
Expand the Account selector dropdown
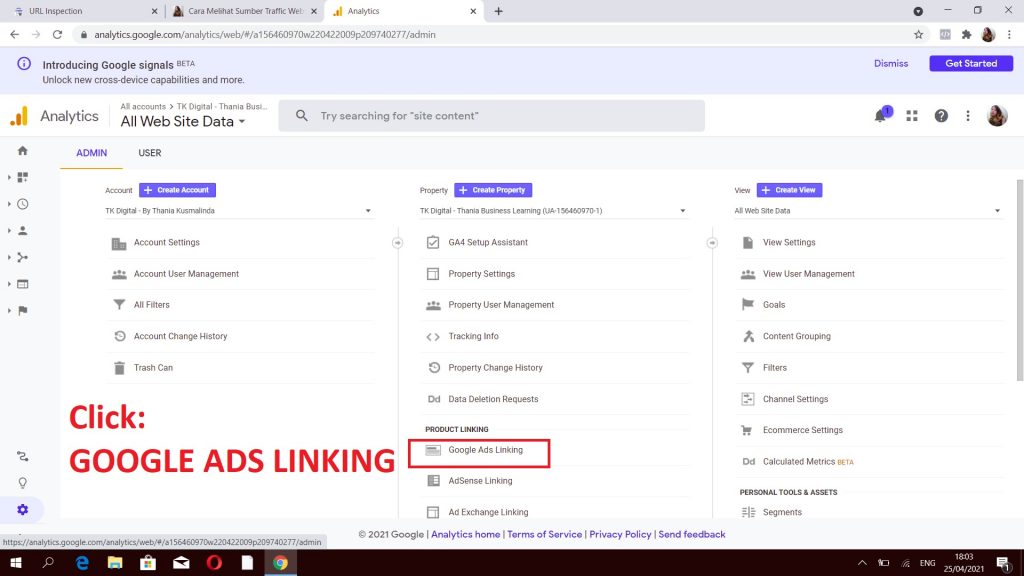(238, 211)
